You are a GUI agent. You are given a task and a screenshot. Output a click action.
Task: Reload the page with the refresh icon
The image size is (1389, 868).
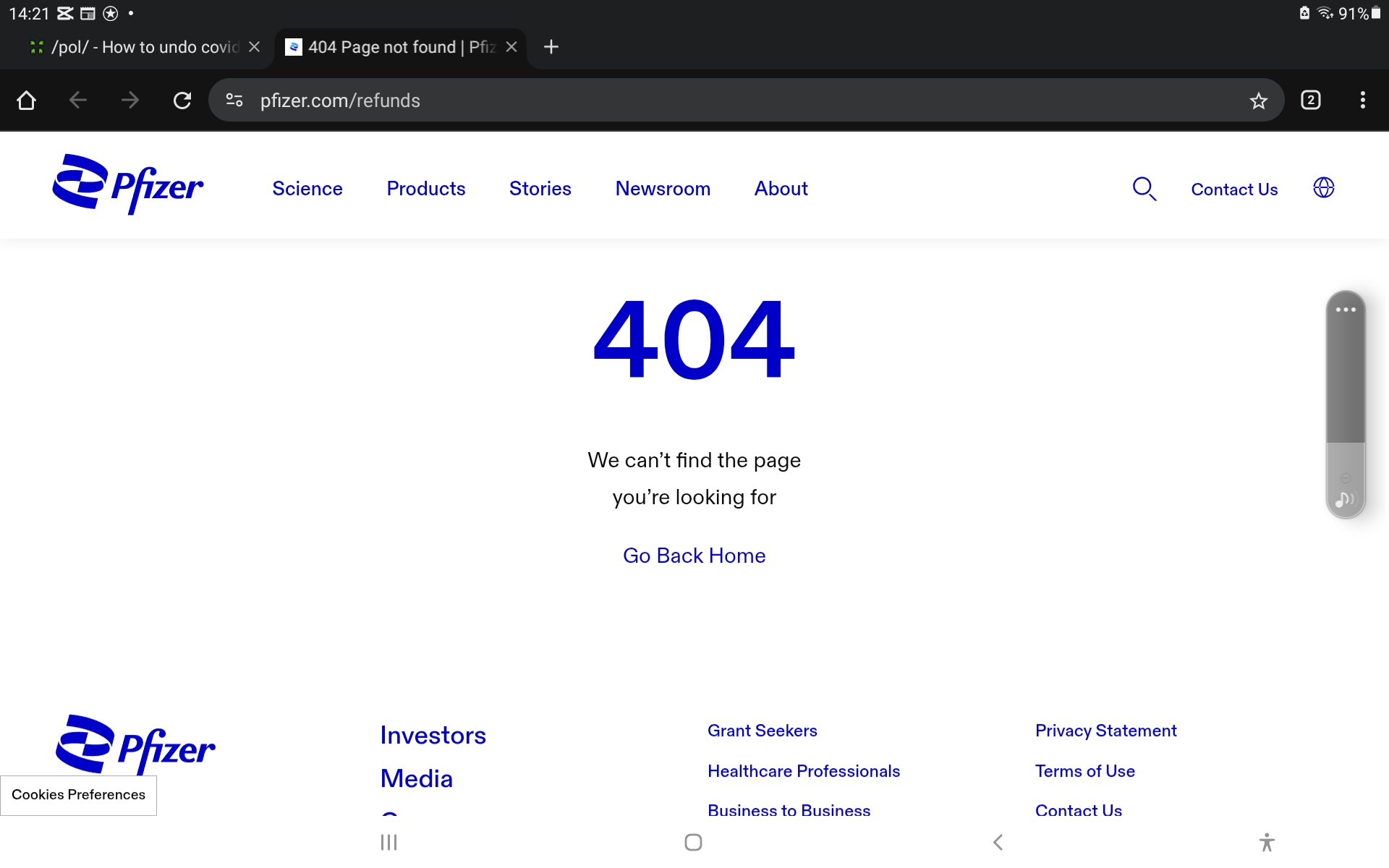(182, 100)
